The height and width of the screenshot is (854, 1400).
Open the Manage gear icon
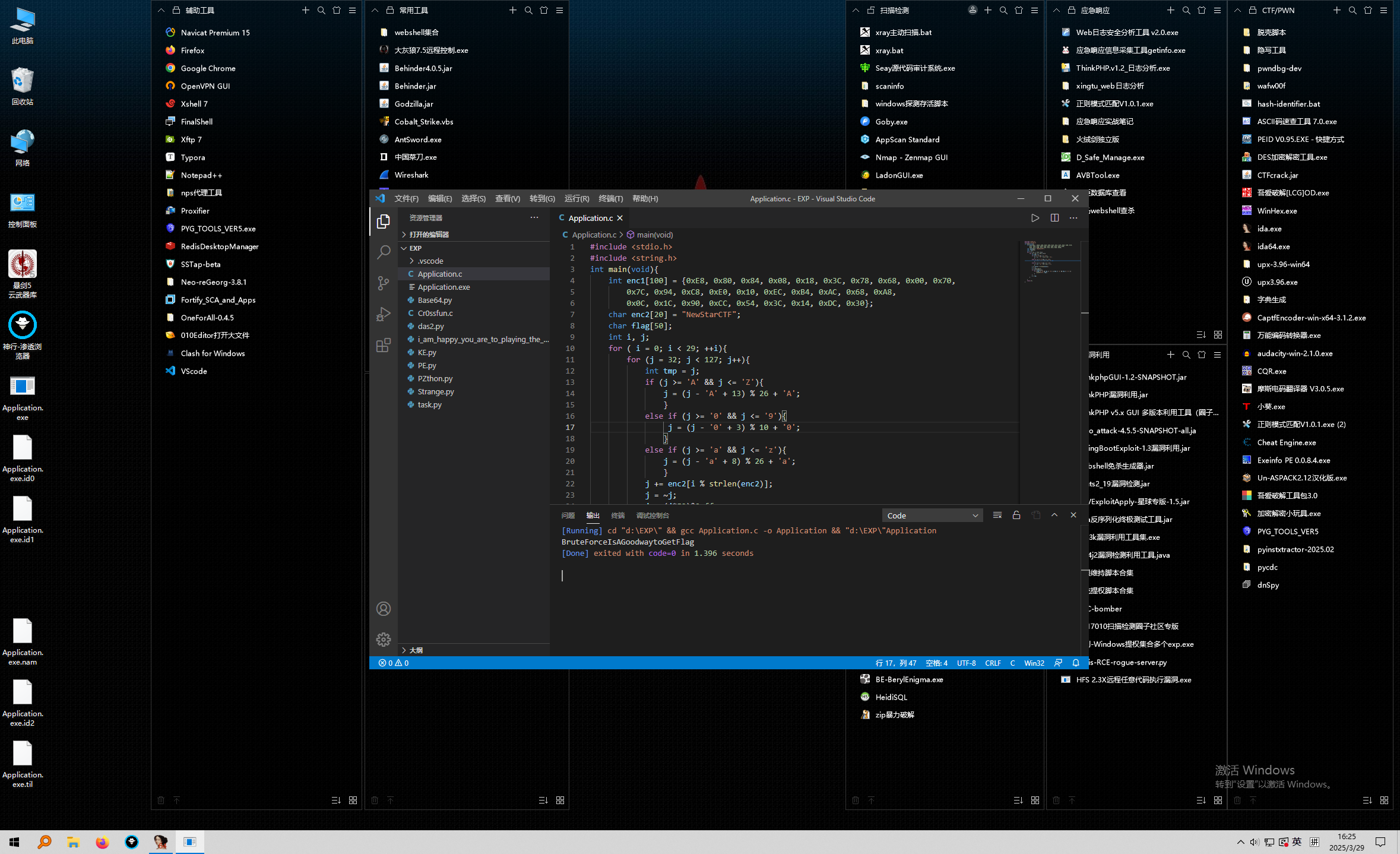[x=384, y=640]
